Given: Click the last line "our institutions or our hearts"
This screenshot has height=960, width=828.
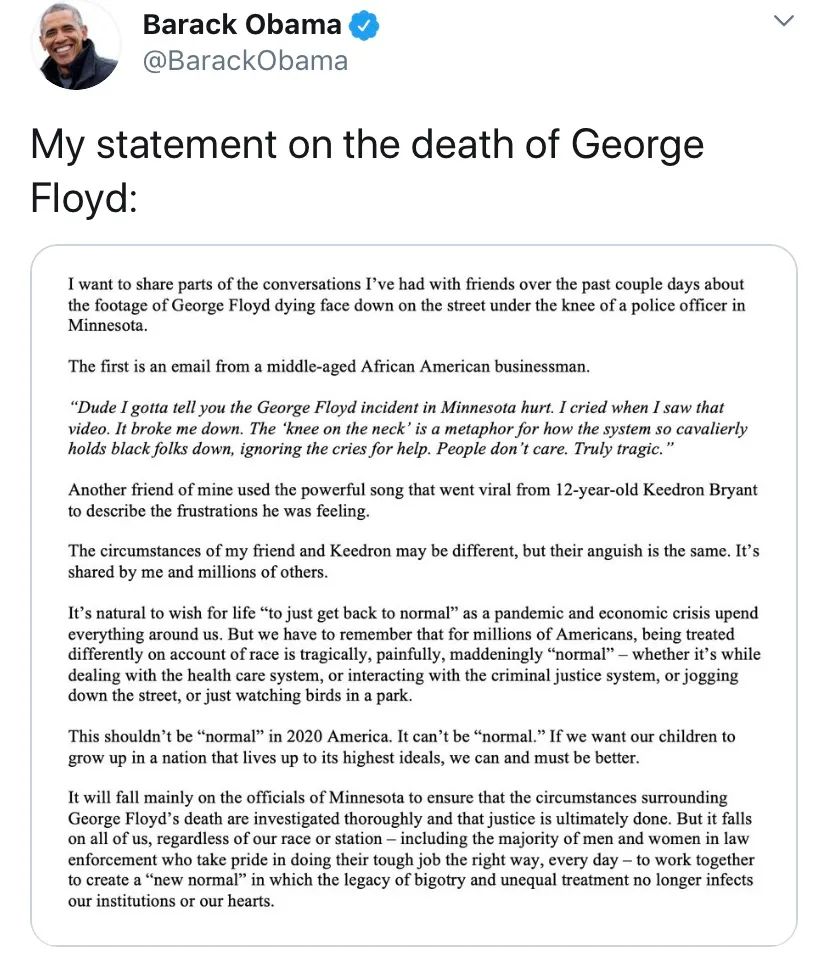Looking at the screenshot, I should tap(170, 901).
